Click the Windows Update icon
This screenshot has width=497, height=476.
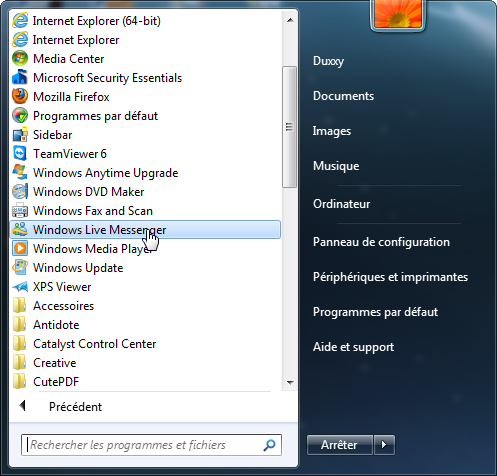[20, 268]
